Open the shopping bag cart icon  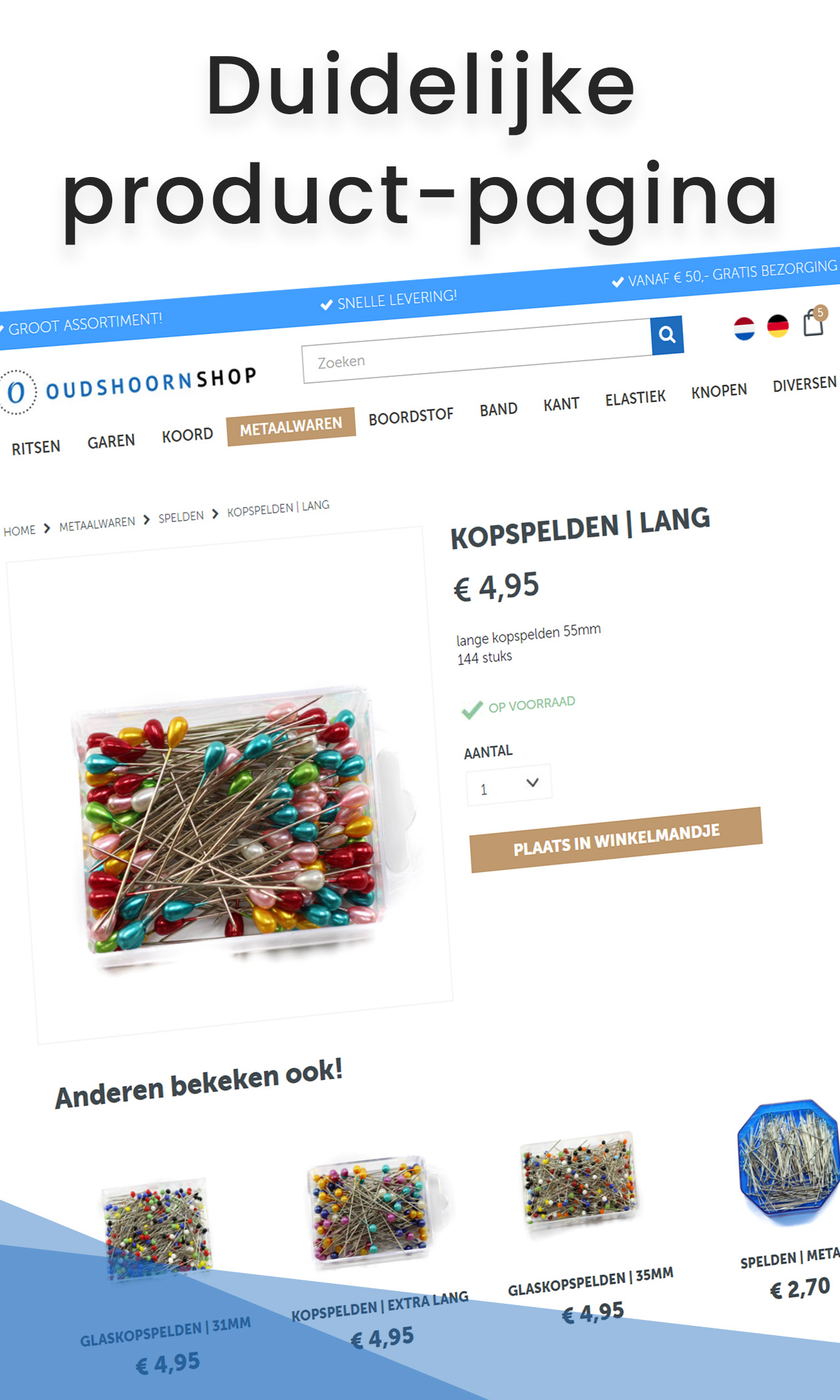[814, 322]
